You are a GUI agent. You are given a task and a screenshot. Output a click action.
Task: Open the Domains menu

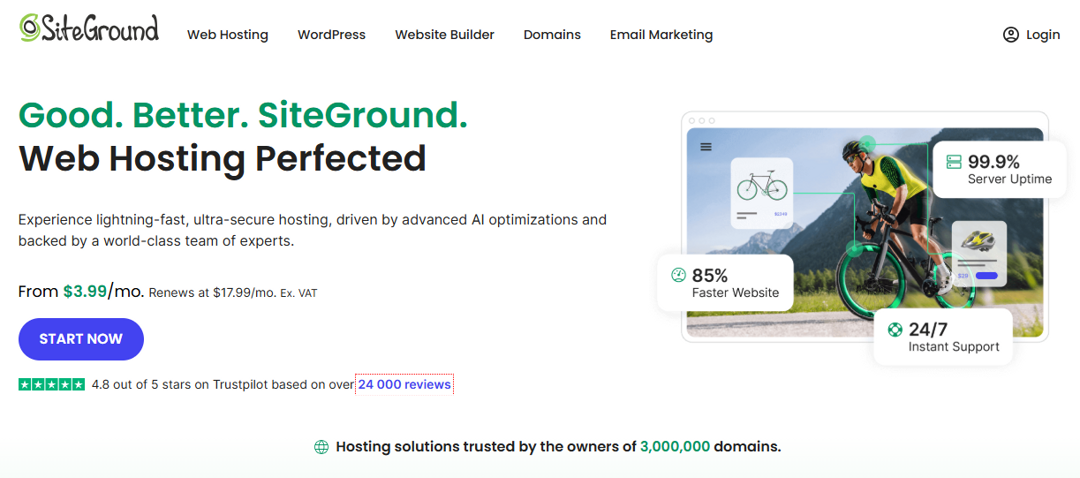tap(552, 35)
